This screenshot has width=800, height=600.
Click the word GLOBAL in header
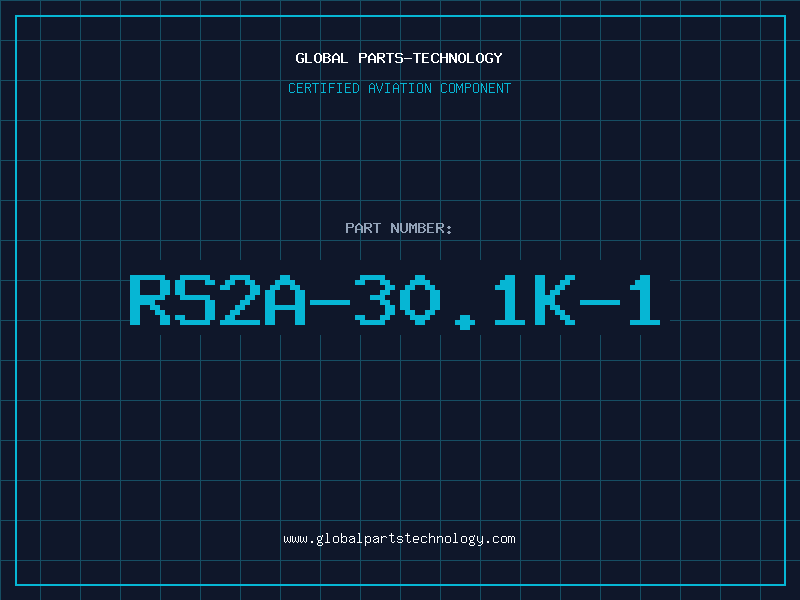322,58
